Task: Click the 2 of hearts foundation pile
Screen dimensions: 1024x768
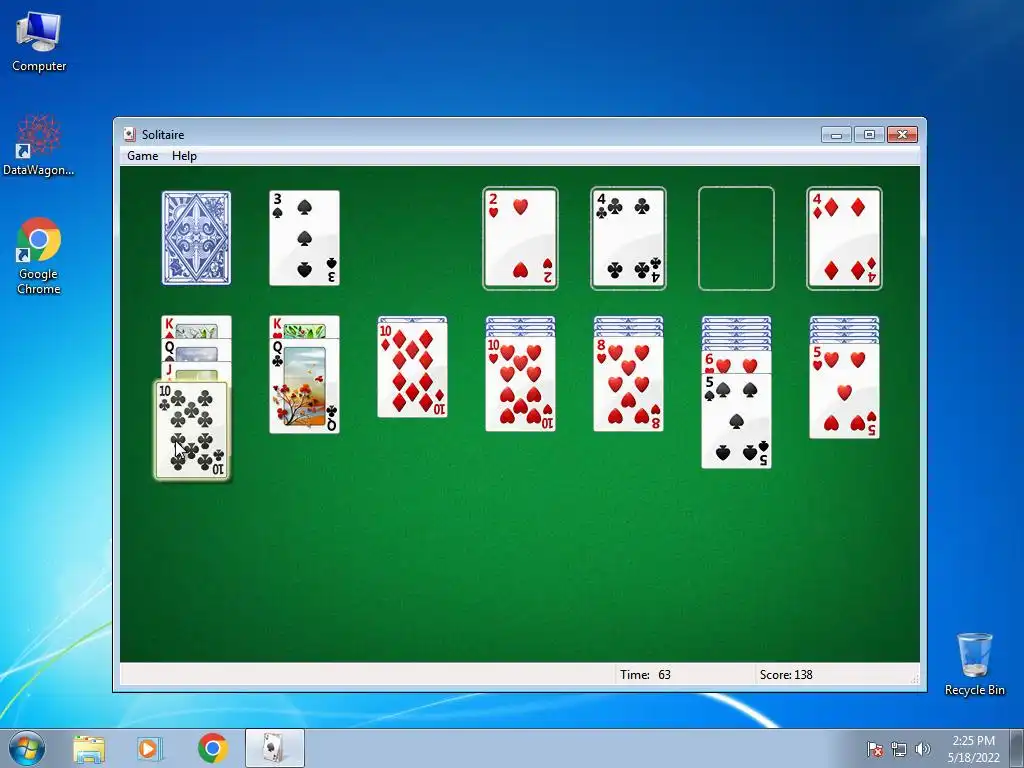Action: pyautogui.click(x=520, y=238)
